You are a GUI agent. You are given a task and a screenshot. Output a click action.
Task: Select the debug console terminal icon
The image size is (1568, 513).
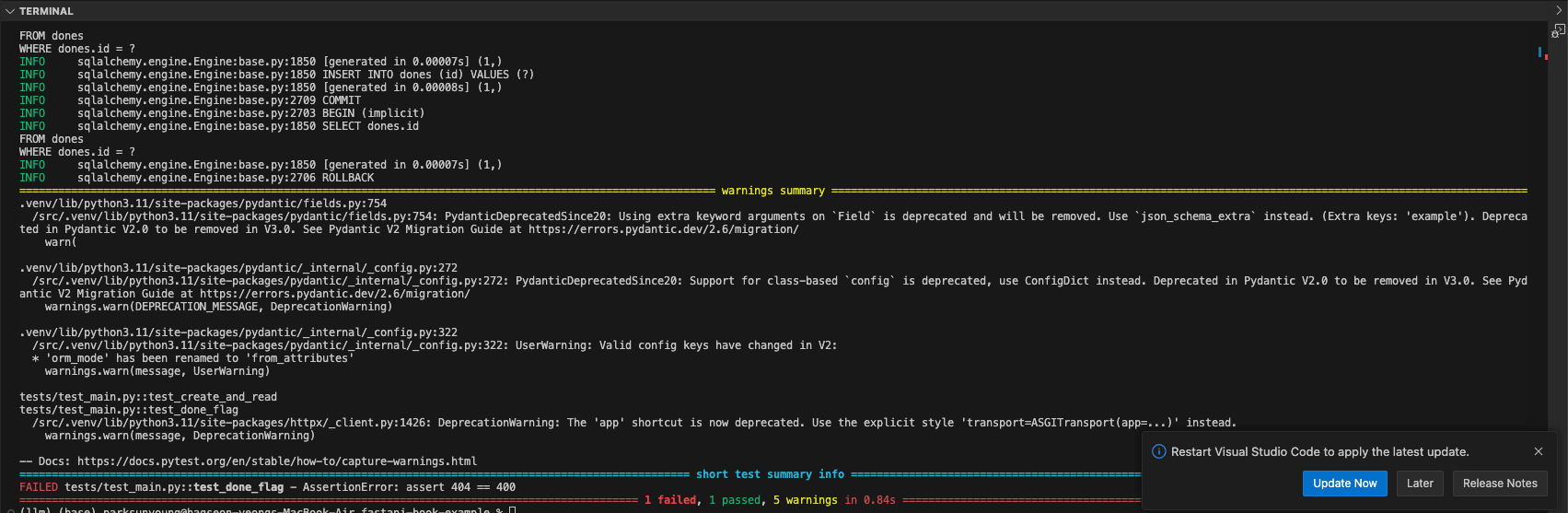coord(1558,31)
